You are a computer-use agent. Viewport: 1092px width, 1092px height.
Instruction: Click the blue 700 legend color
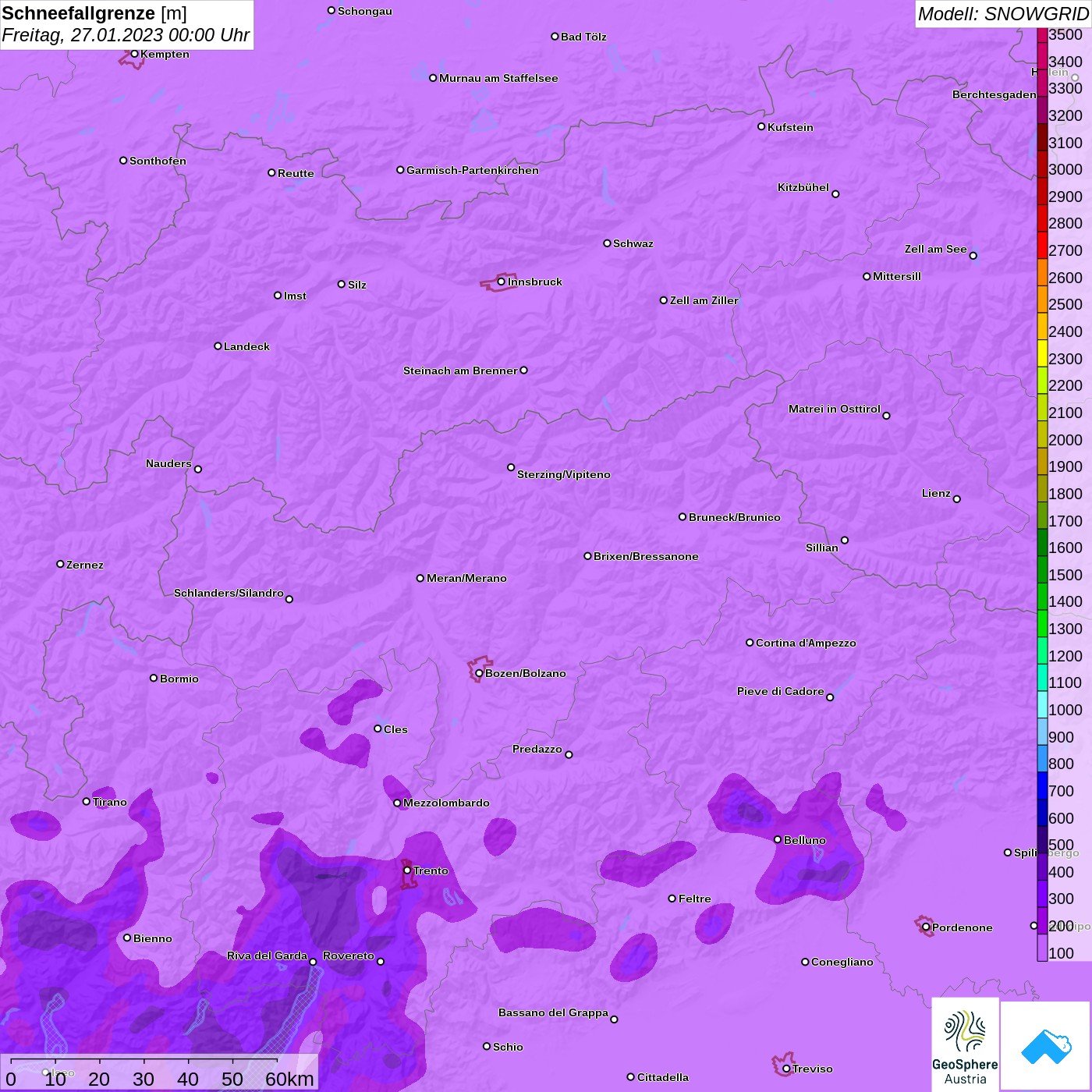[1042, 785]
